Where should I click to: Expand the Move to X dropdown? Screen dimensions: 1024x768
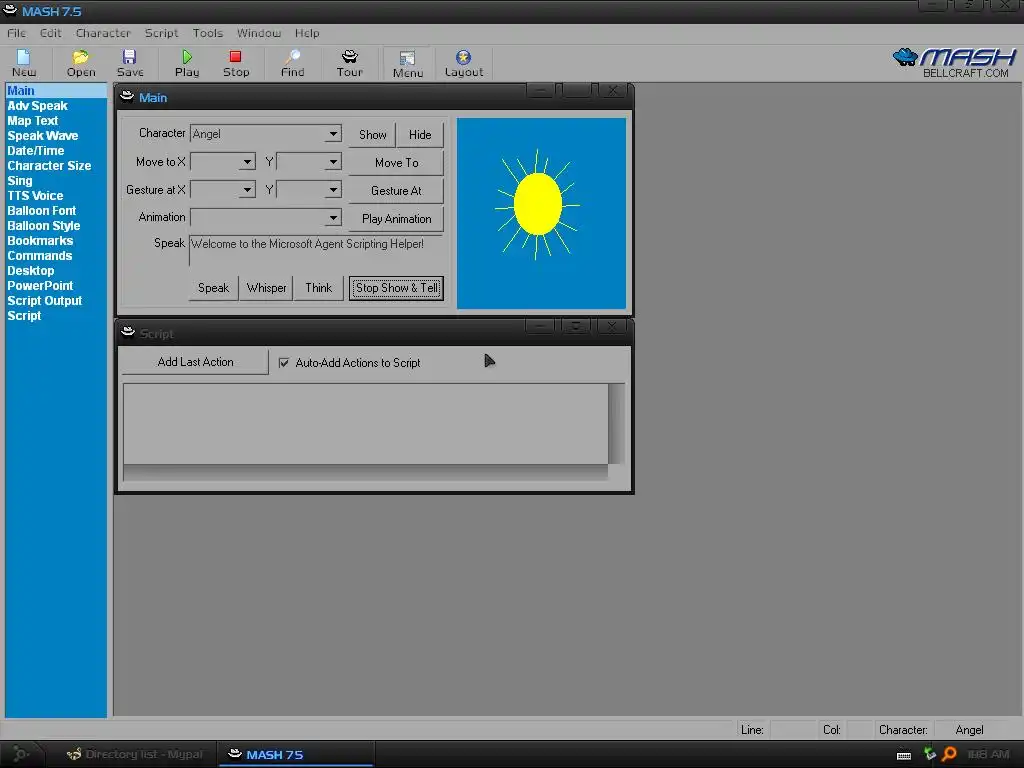coord(247,162)
